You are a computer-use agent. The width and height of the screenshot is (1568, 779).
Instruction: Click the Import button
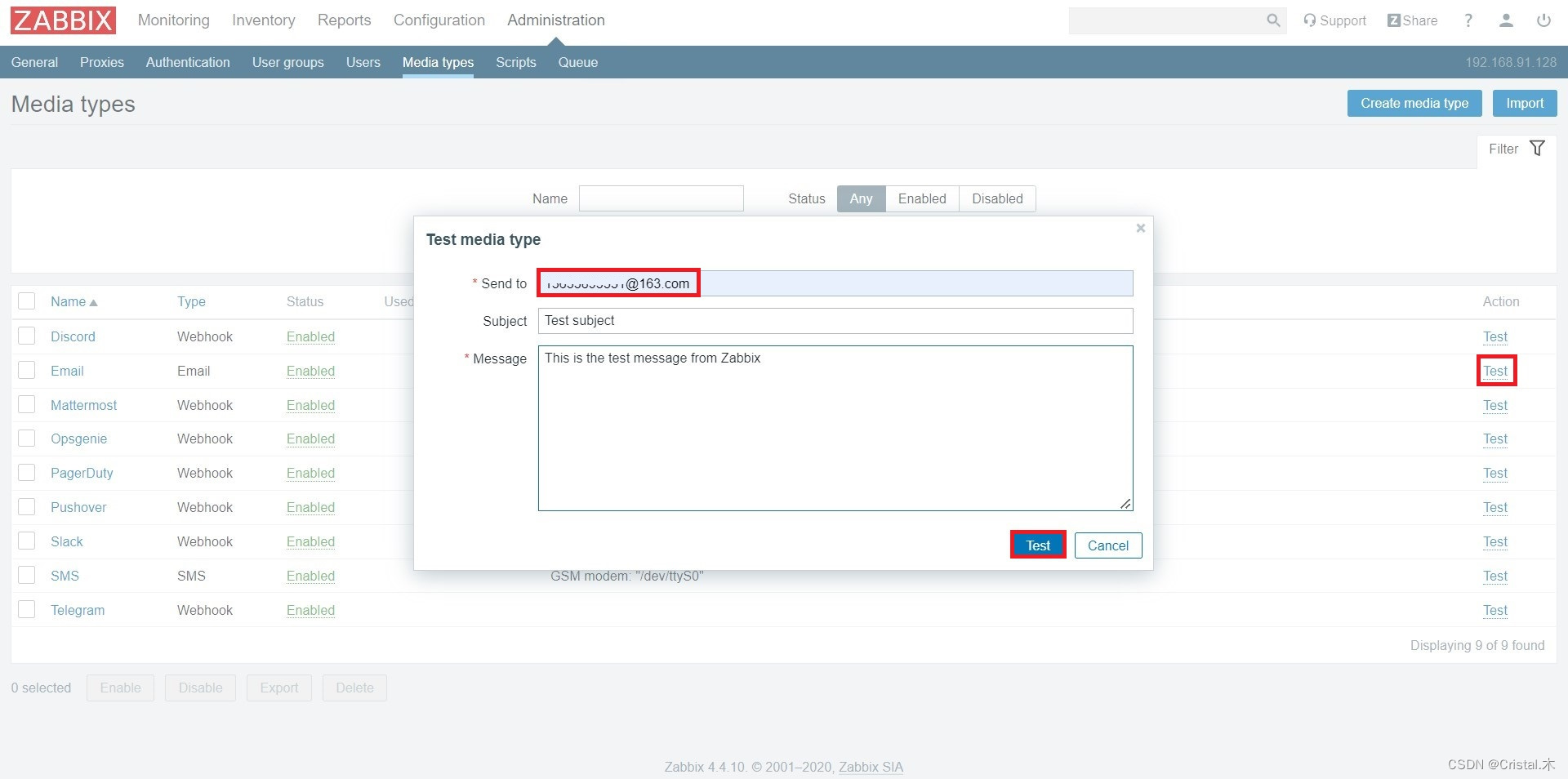coord(1525,103)
